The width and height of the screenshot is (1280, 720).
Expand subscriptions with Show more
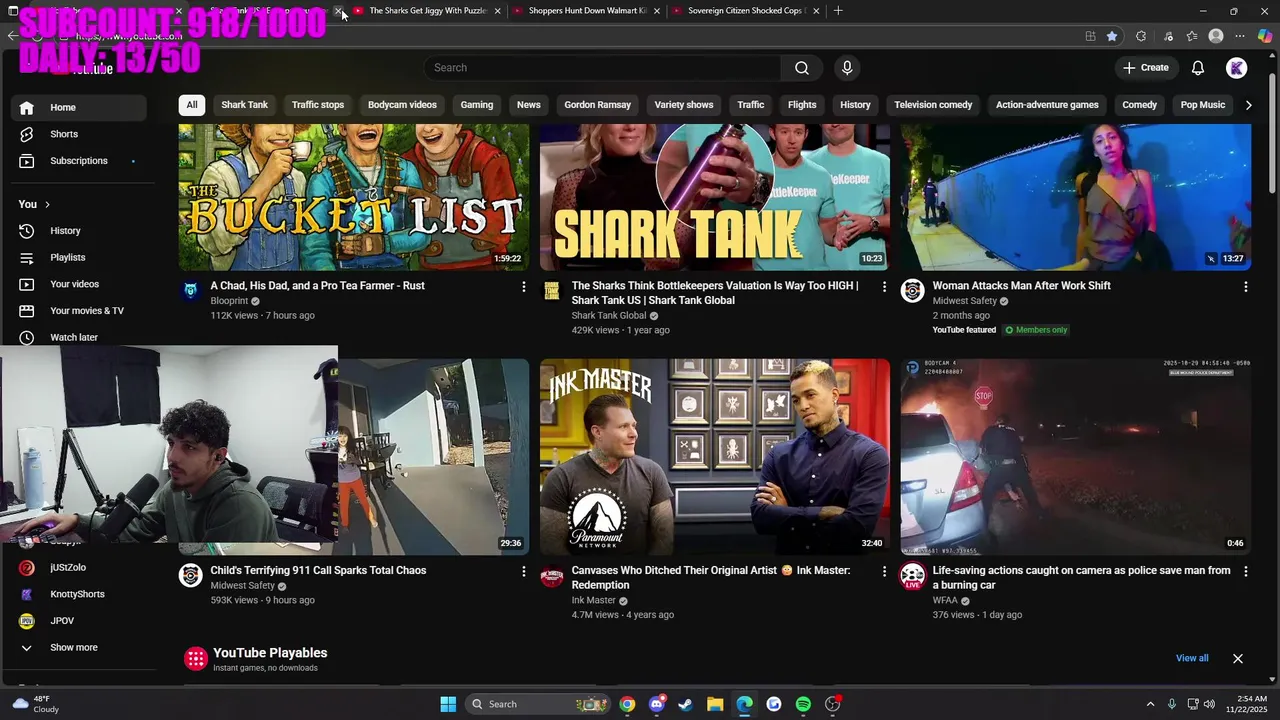(x=74, y=648)
